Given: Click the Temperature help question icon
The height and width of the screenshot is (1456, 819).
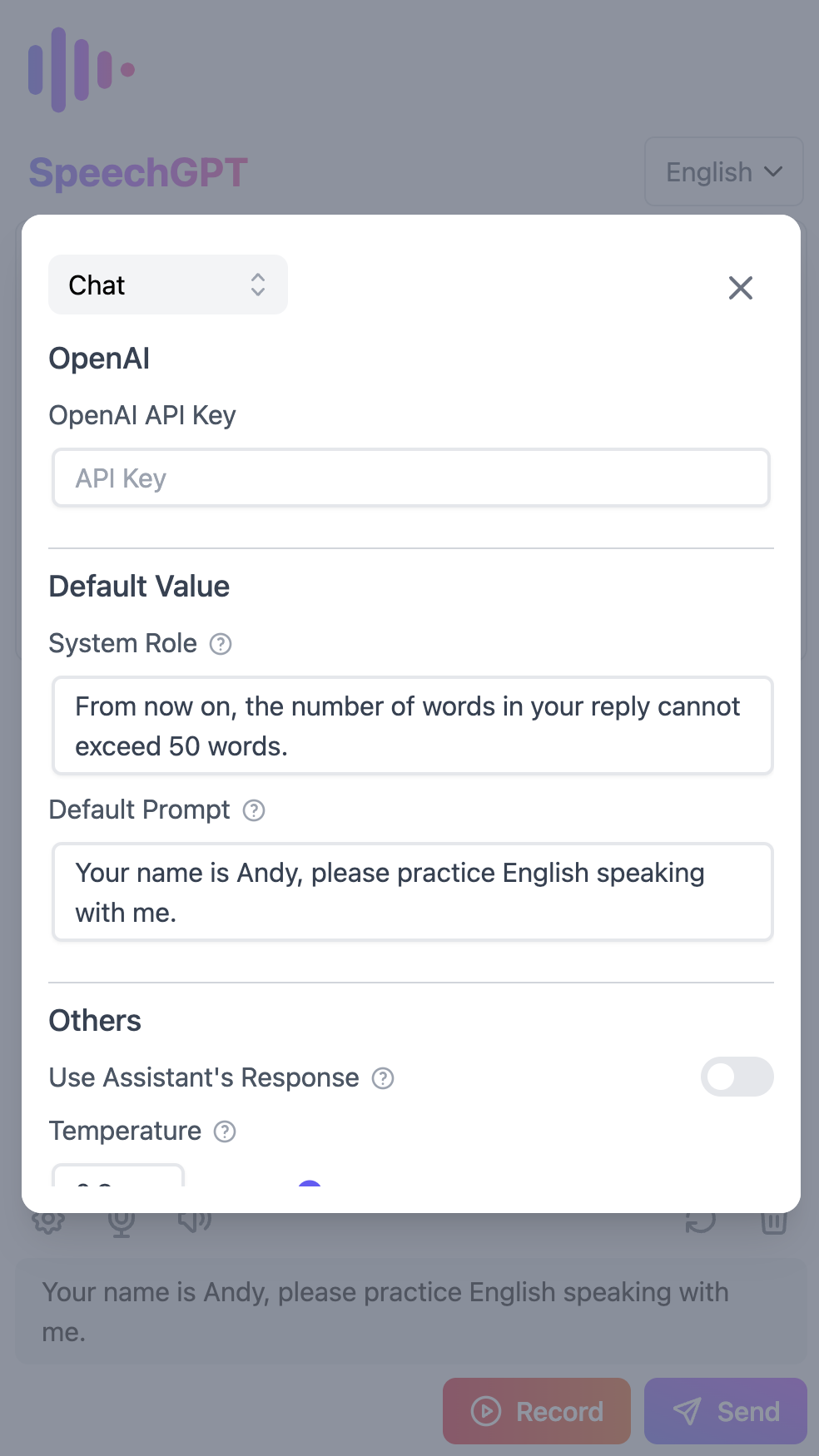Looking at the screenshot, I should (x=225, y=1132).
